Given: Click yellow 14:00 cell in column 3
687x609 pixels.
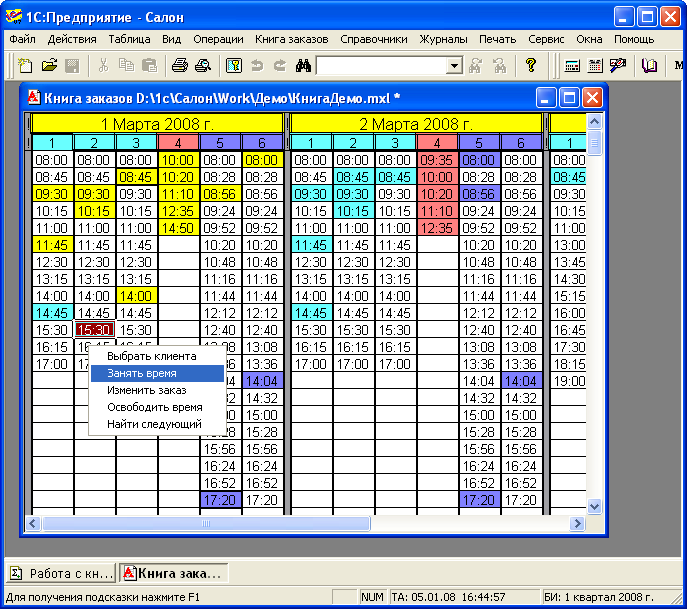Looking at the screenshot, I should [136, 296].
